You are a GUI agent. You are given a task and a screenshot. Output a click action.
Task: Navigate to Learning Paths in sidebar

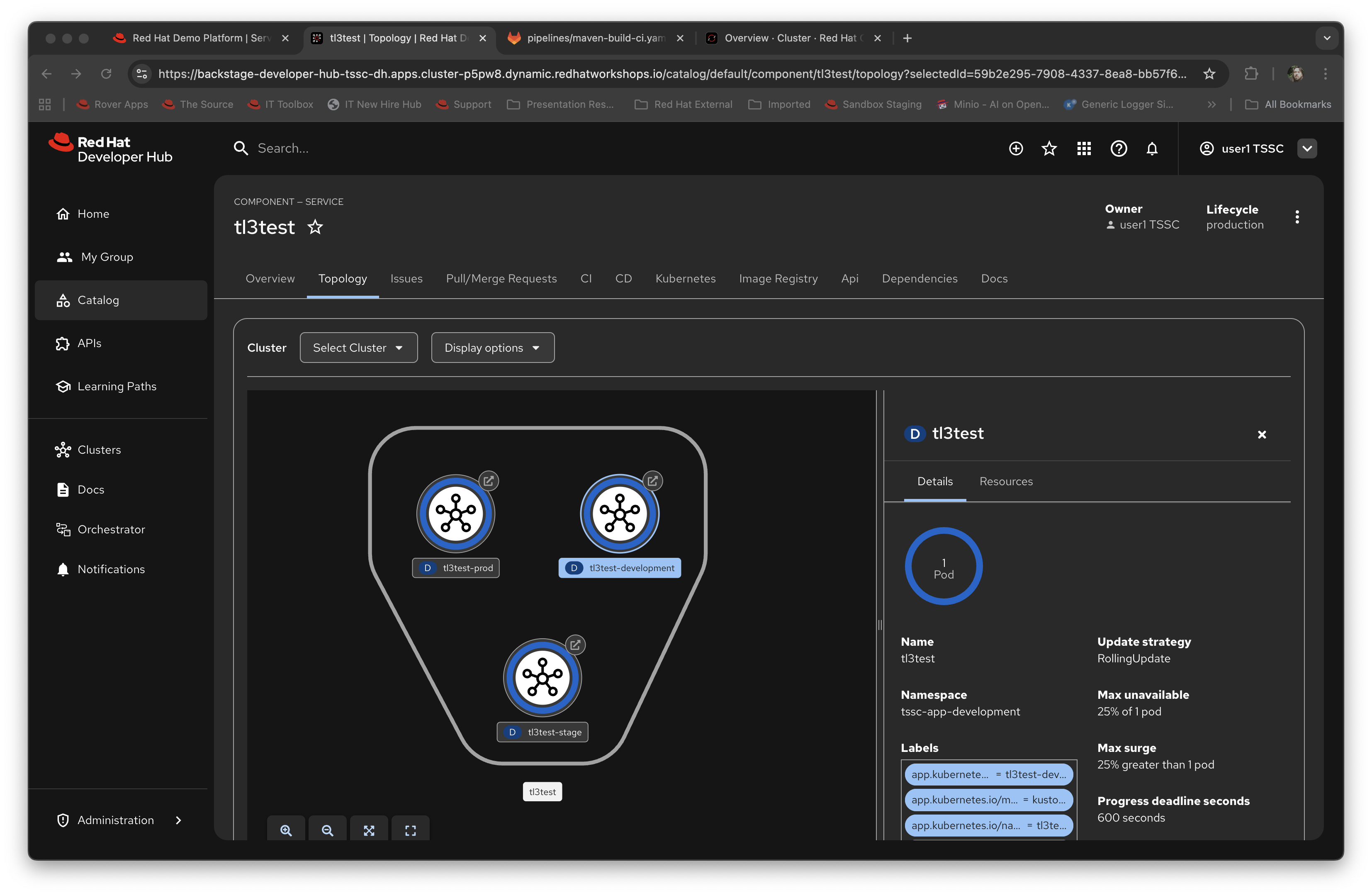click(117, 386)
